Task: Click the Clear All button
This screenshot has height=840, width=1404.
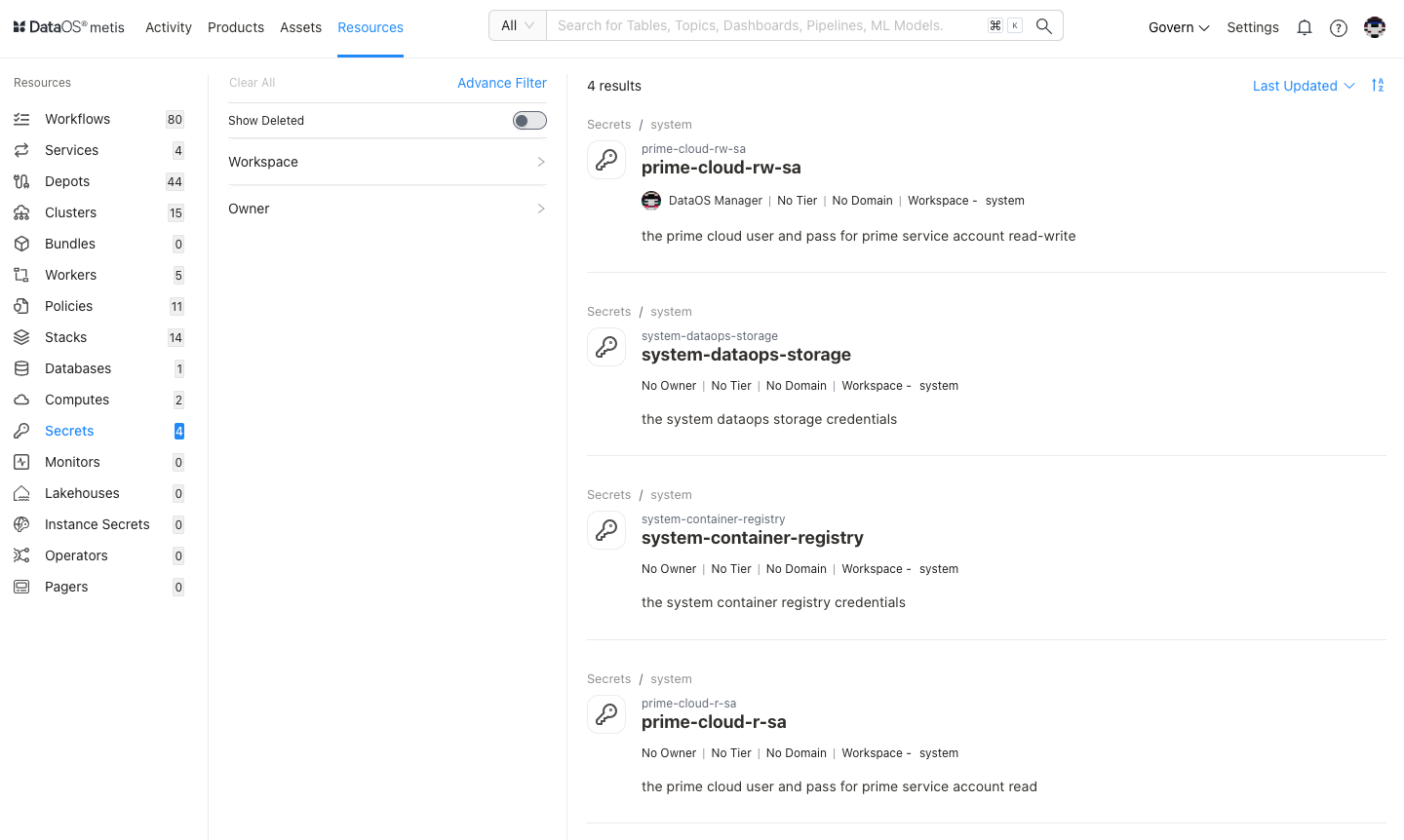Action: (252, 83)
